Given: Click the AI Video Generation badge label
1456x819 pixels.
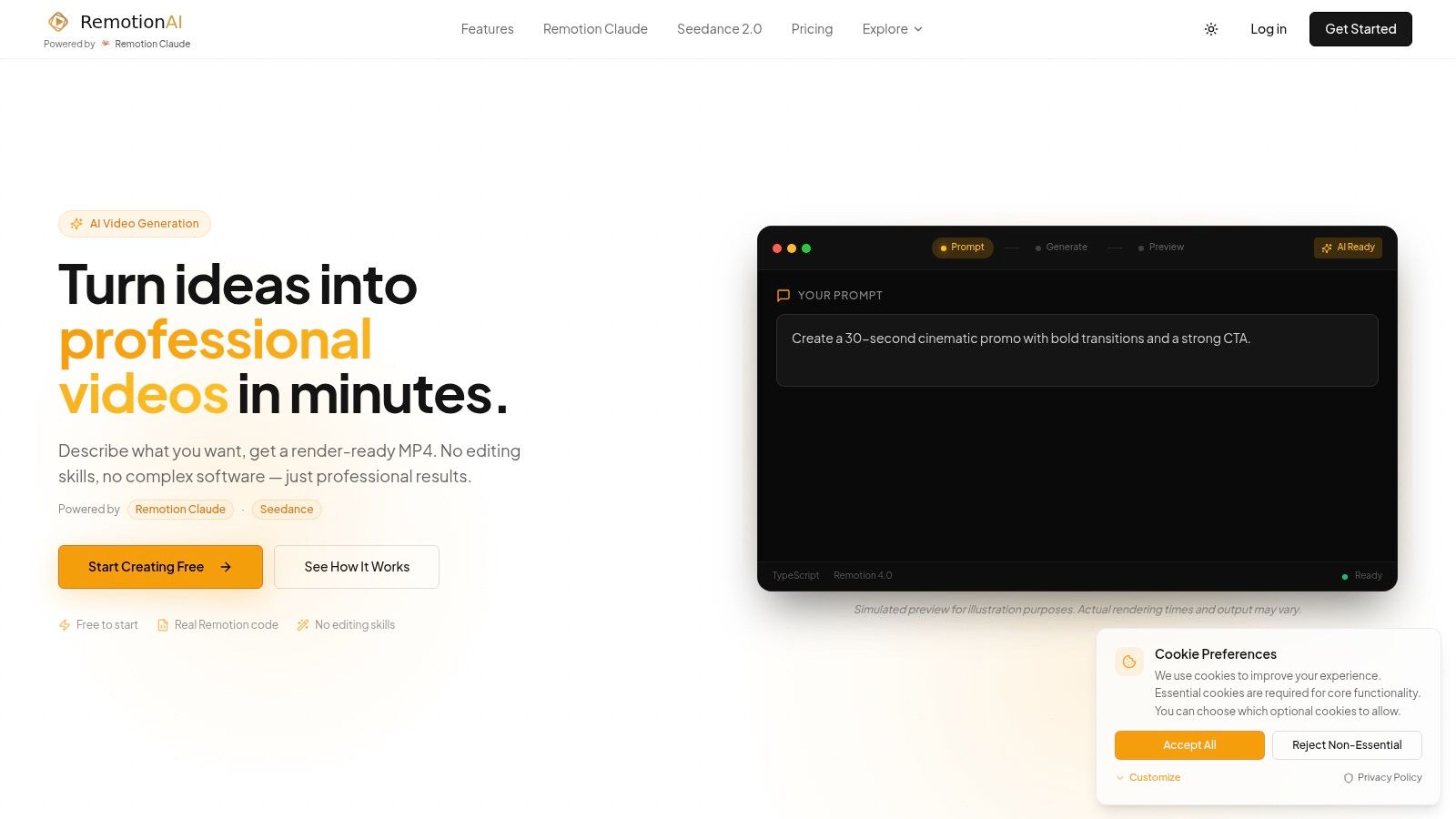Looking at the screenshot, I should point(144,224).
